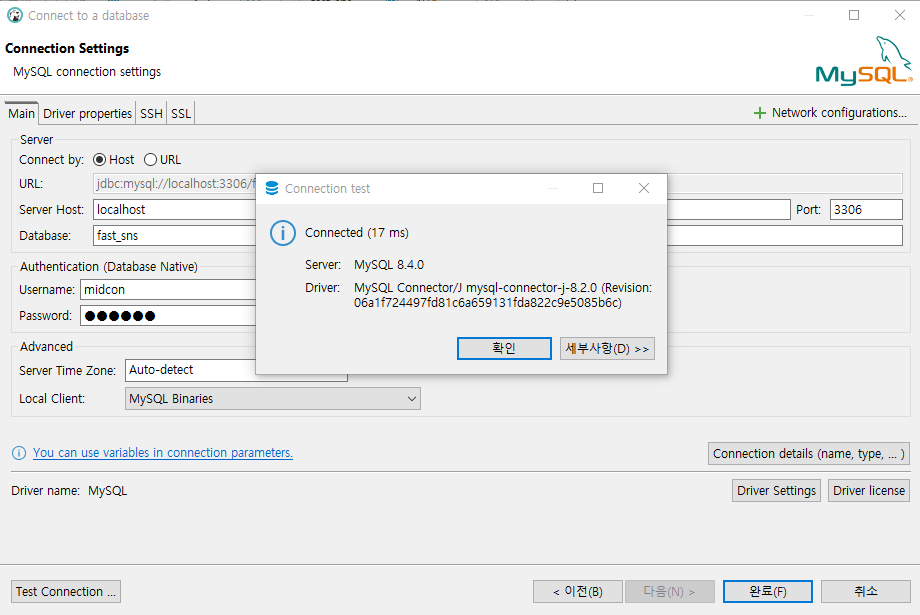
Task: Minimize the Connection test dialog
Action: click(x=553, y=188)
